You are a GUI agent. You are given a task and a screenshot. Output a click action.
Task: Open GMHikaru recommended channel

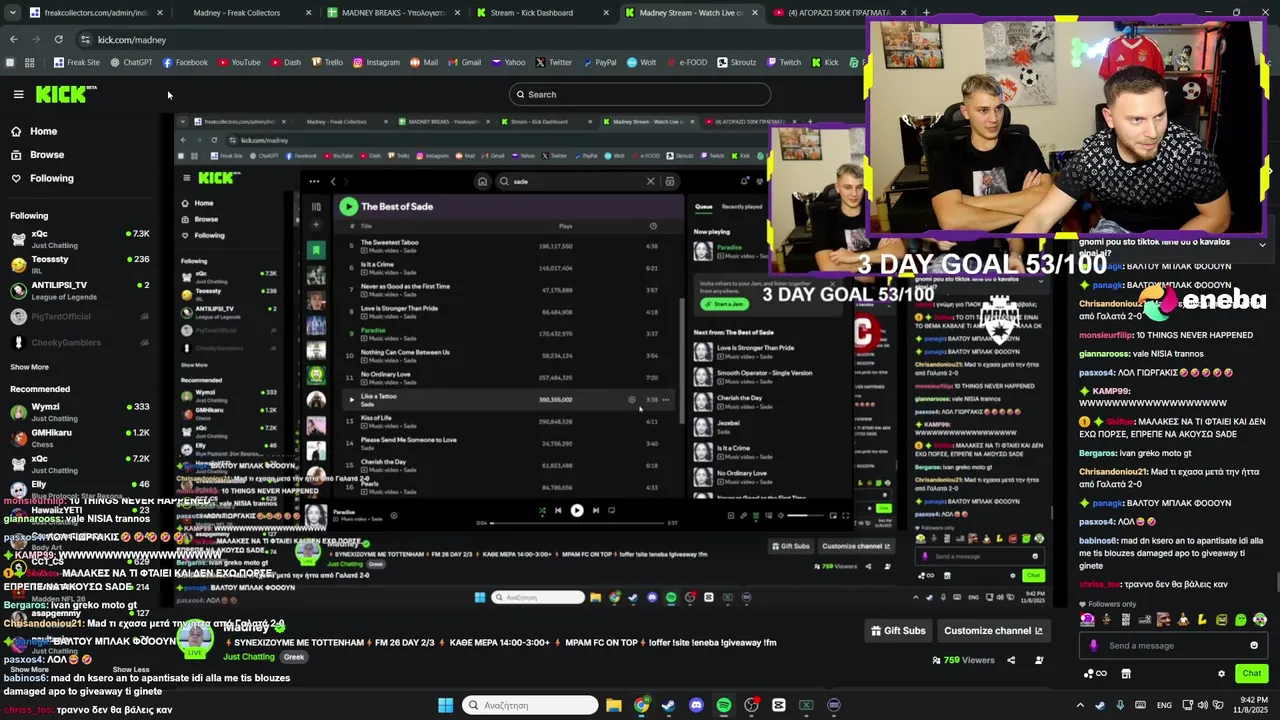pos(80,438)
